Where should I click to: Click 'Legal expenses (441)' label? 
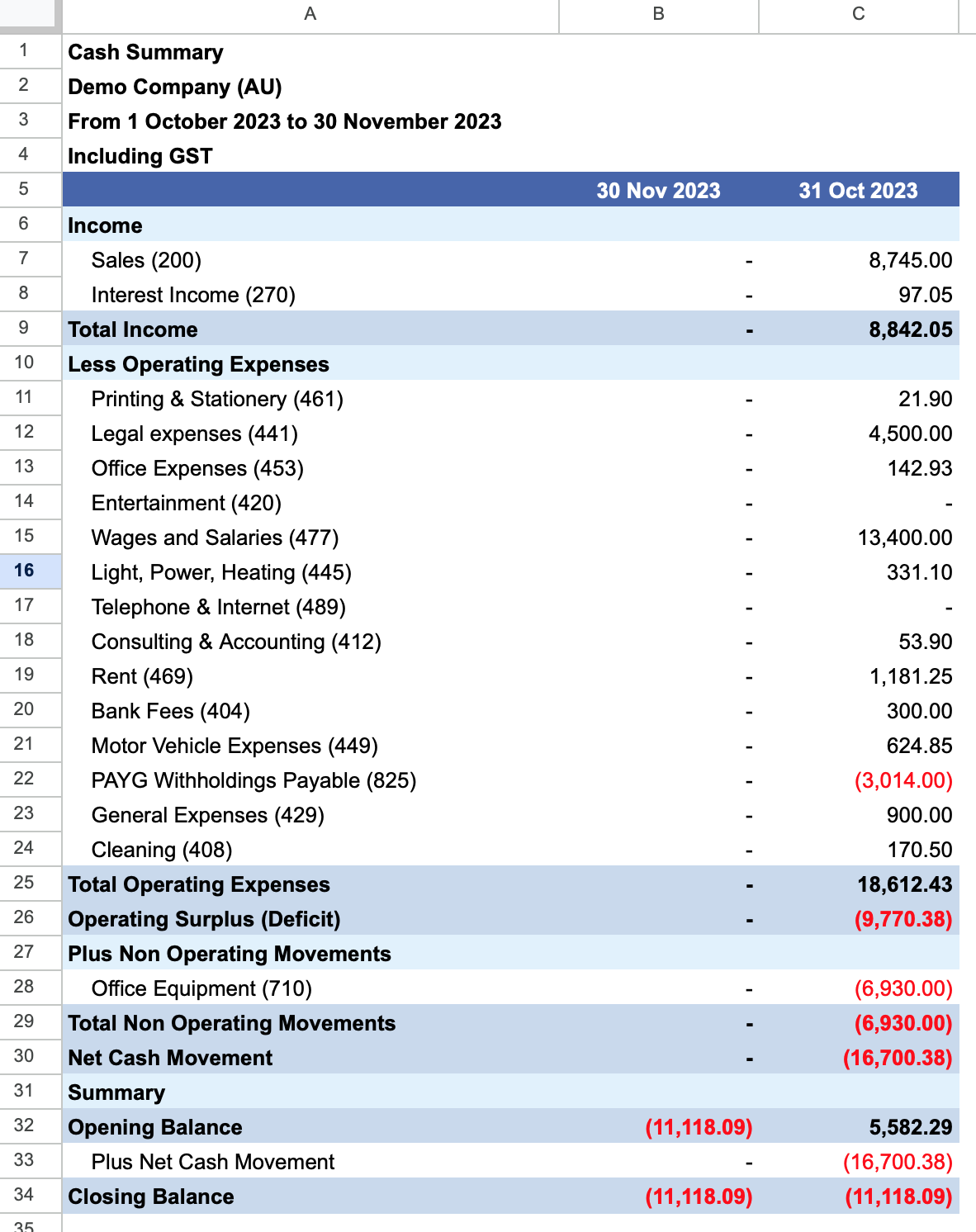tap(195, 434)
